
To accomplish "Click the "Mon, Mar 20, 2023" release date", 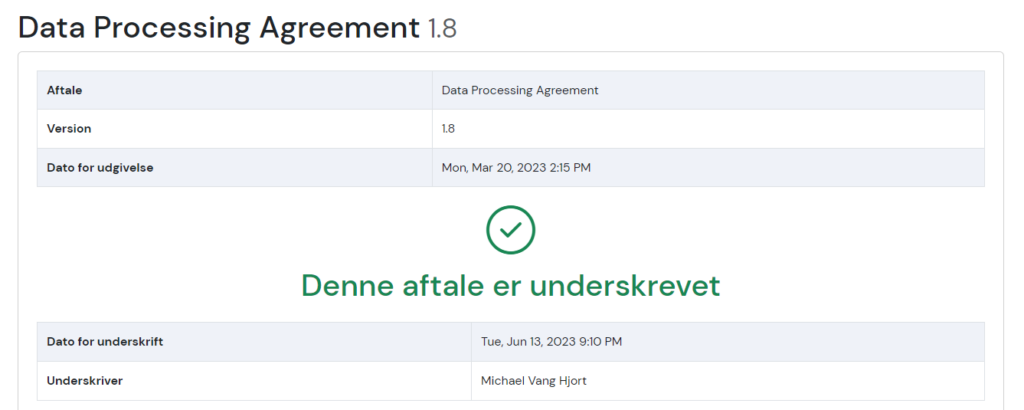I will 491,167.
